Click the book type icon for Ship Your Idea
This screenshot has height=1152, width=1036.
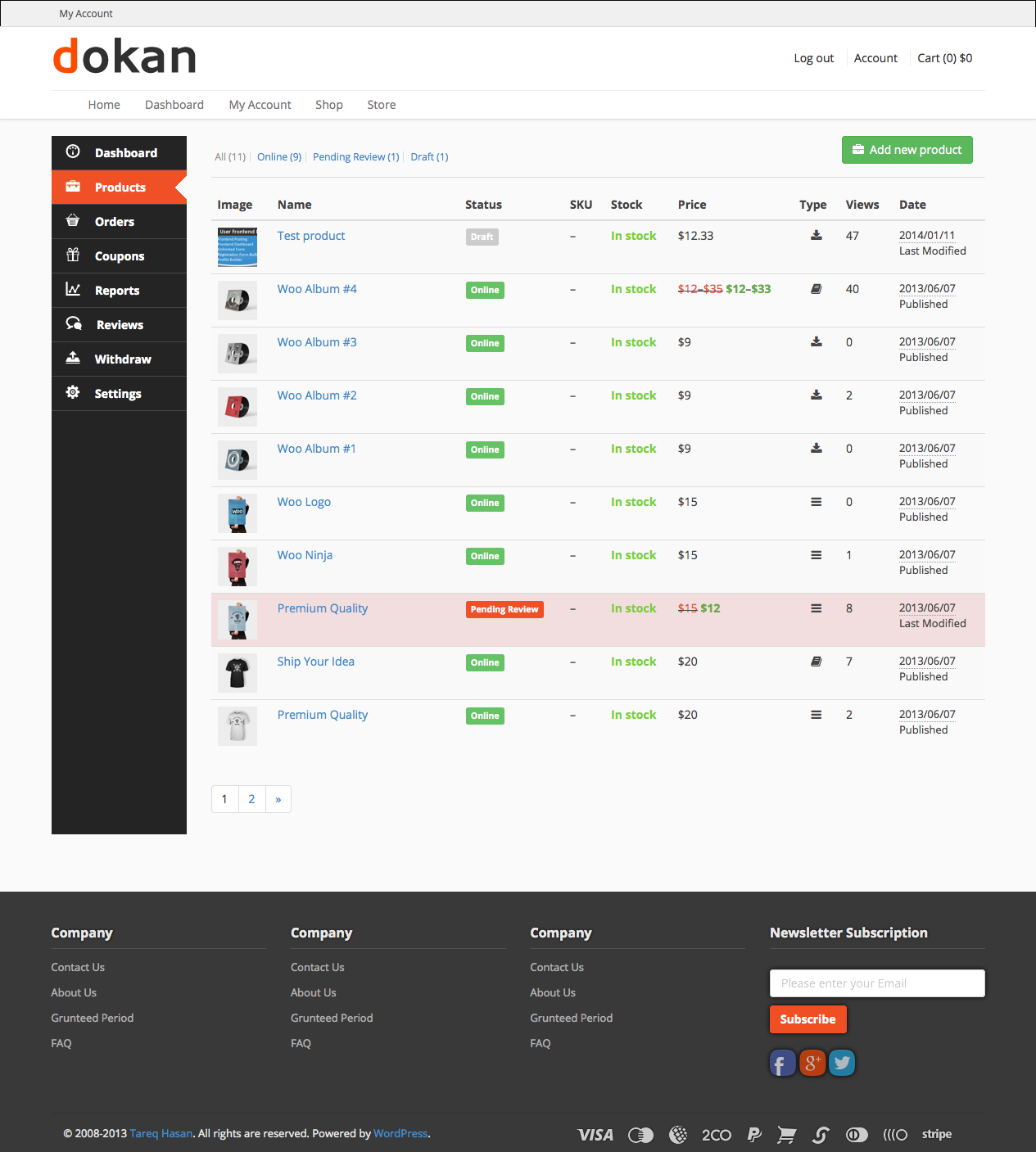[817, 661]
